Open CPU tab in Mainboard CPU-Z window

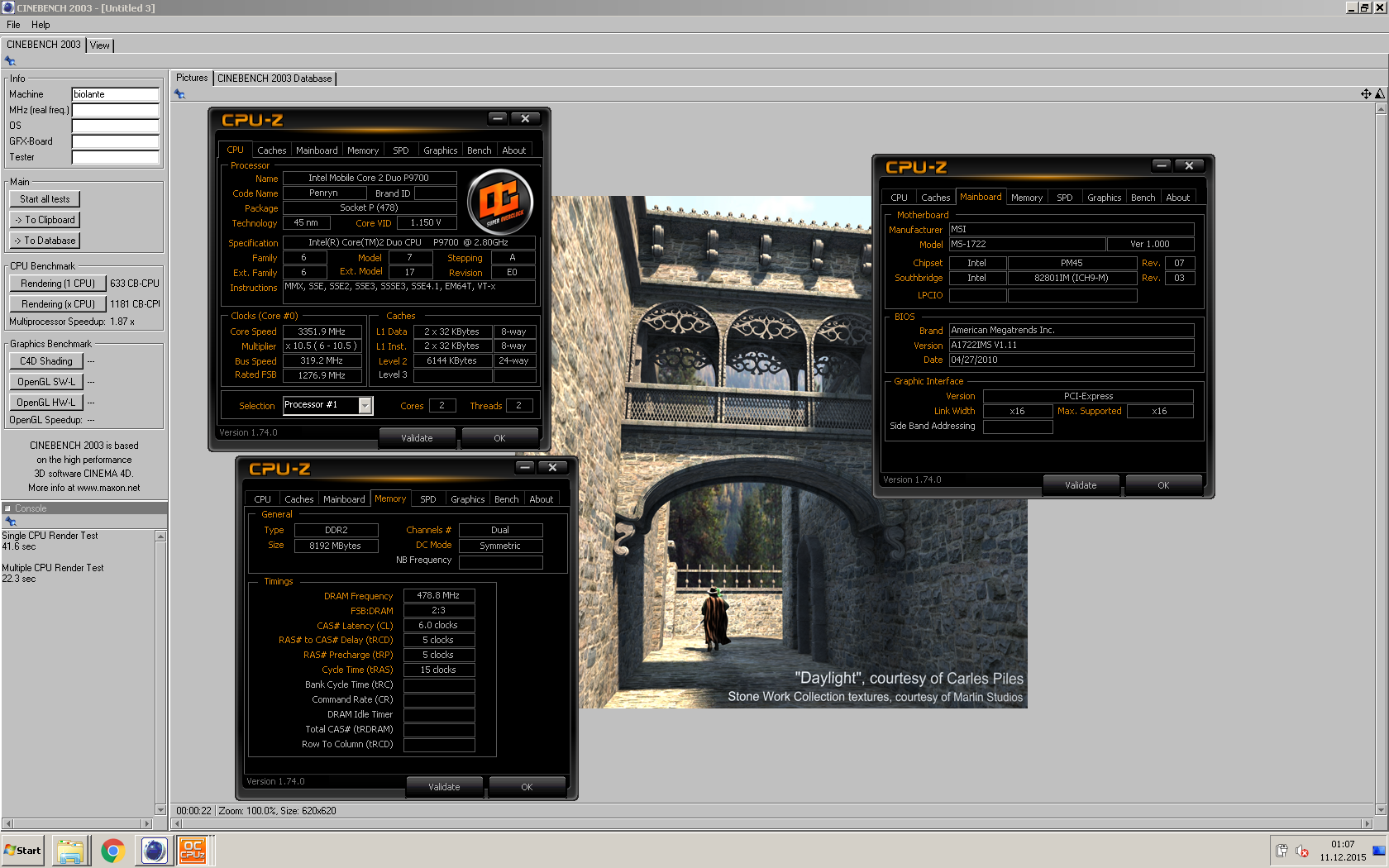[x=899, y=198]
